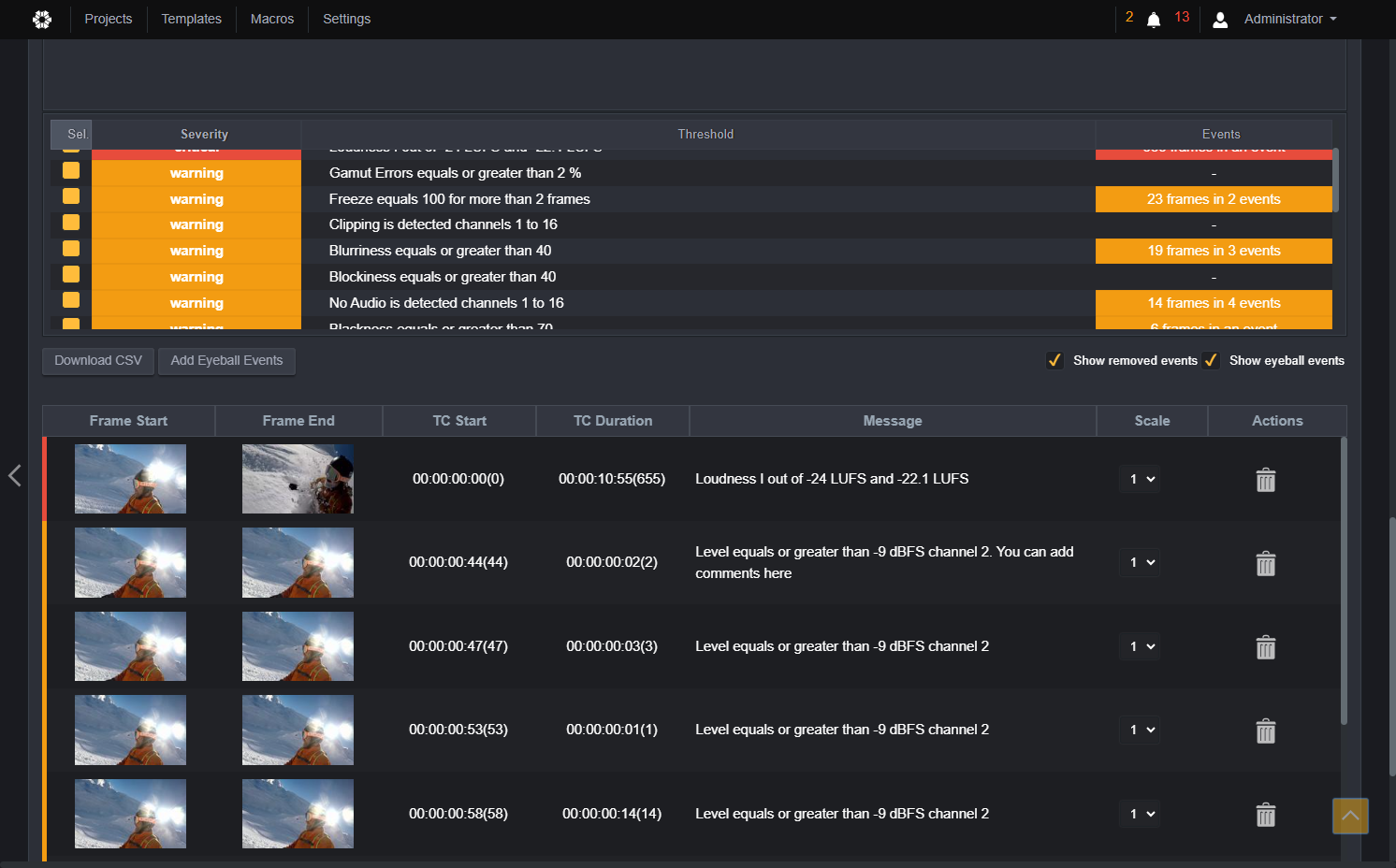Toggle Show removed events checkbox

[x=1054, y=360]
